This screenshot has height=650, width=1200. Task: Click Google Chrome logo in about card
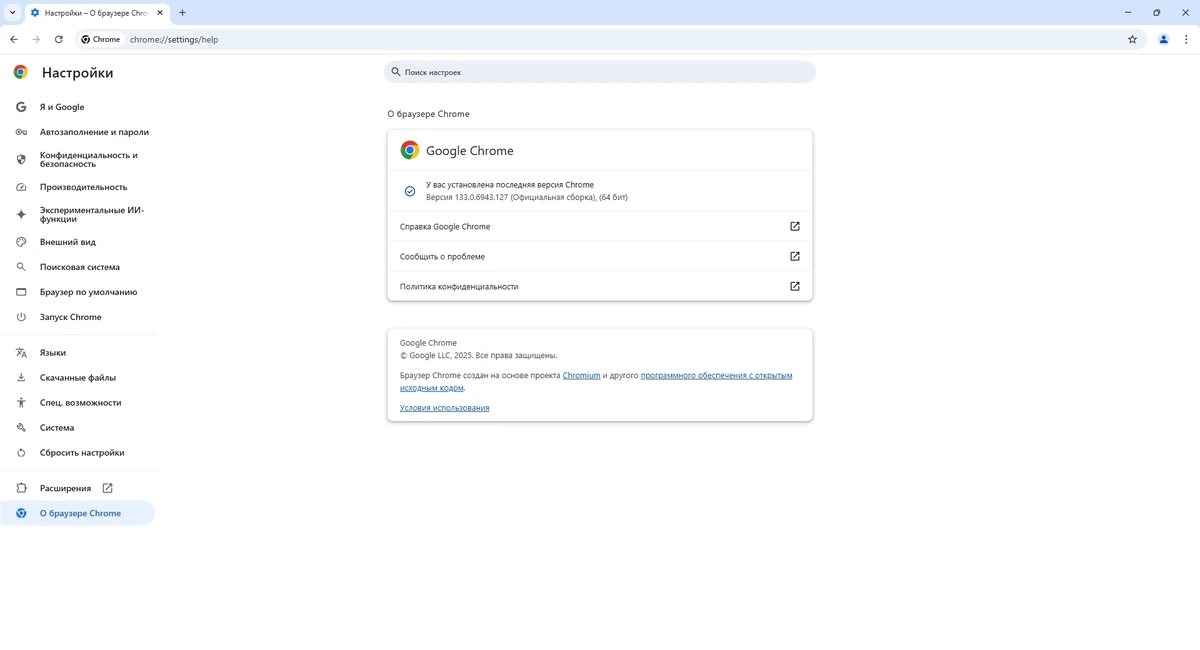pos(410,150)
